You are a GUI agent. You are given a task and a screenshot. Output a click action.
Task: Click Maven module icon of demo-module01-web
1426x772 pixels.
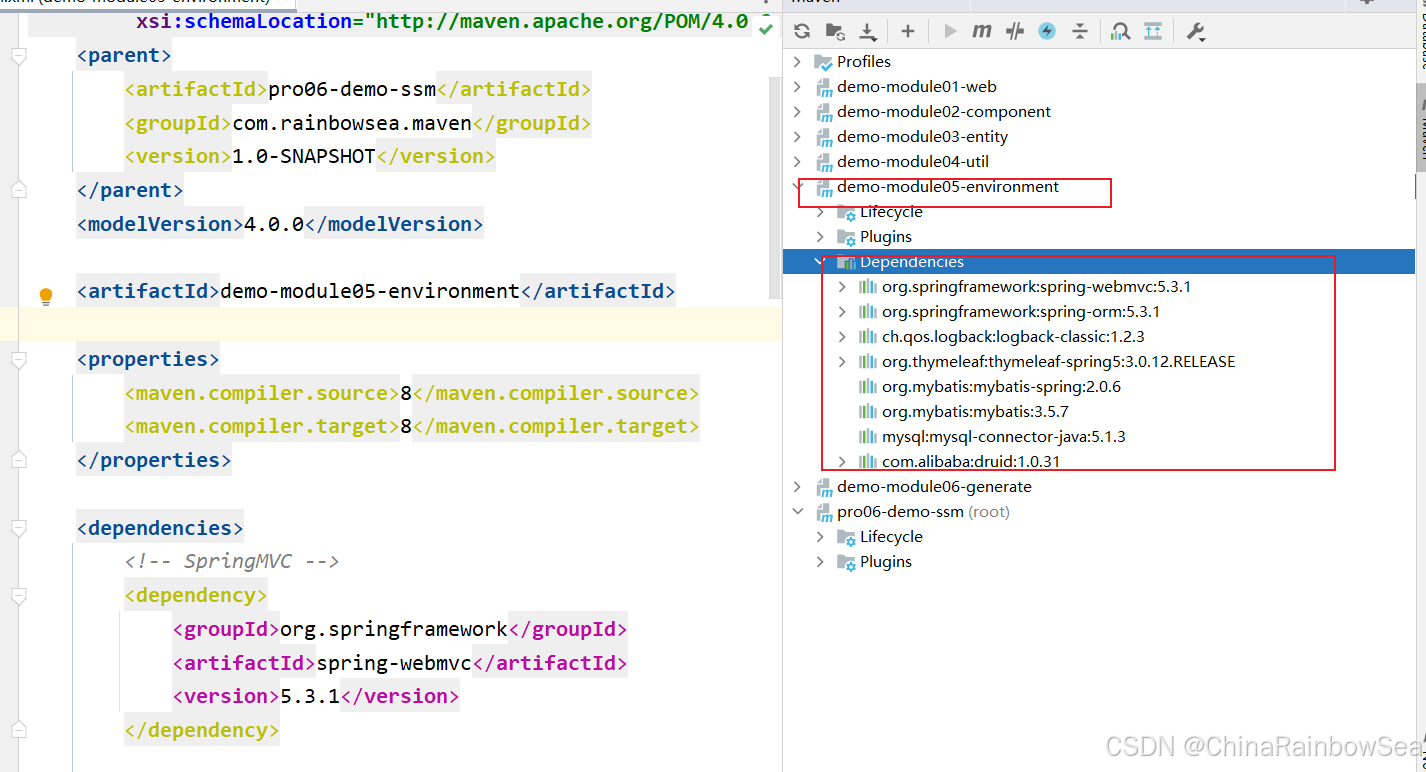tap(824, 87)
